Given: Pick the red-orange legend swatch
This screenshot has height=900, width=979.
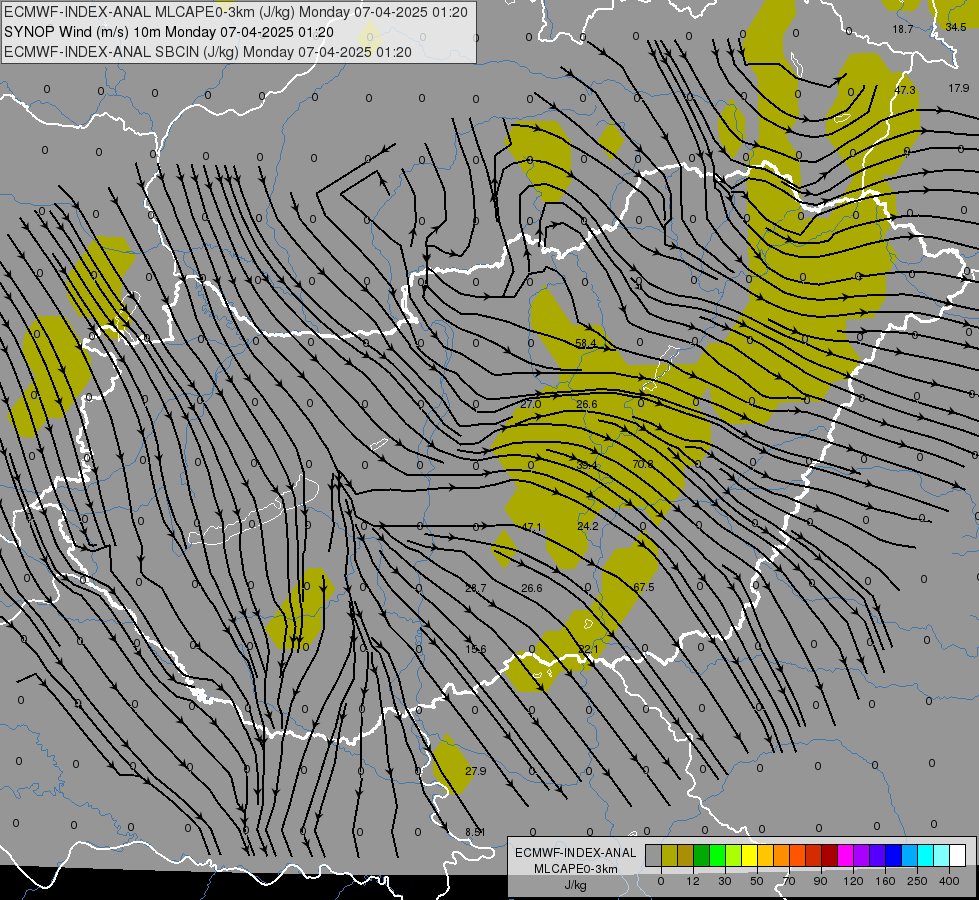Looking at the screenshot, I should coord(798,855).
